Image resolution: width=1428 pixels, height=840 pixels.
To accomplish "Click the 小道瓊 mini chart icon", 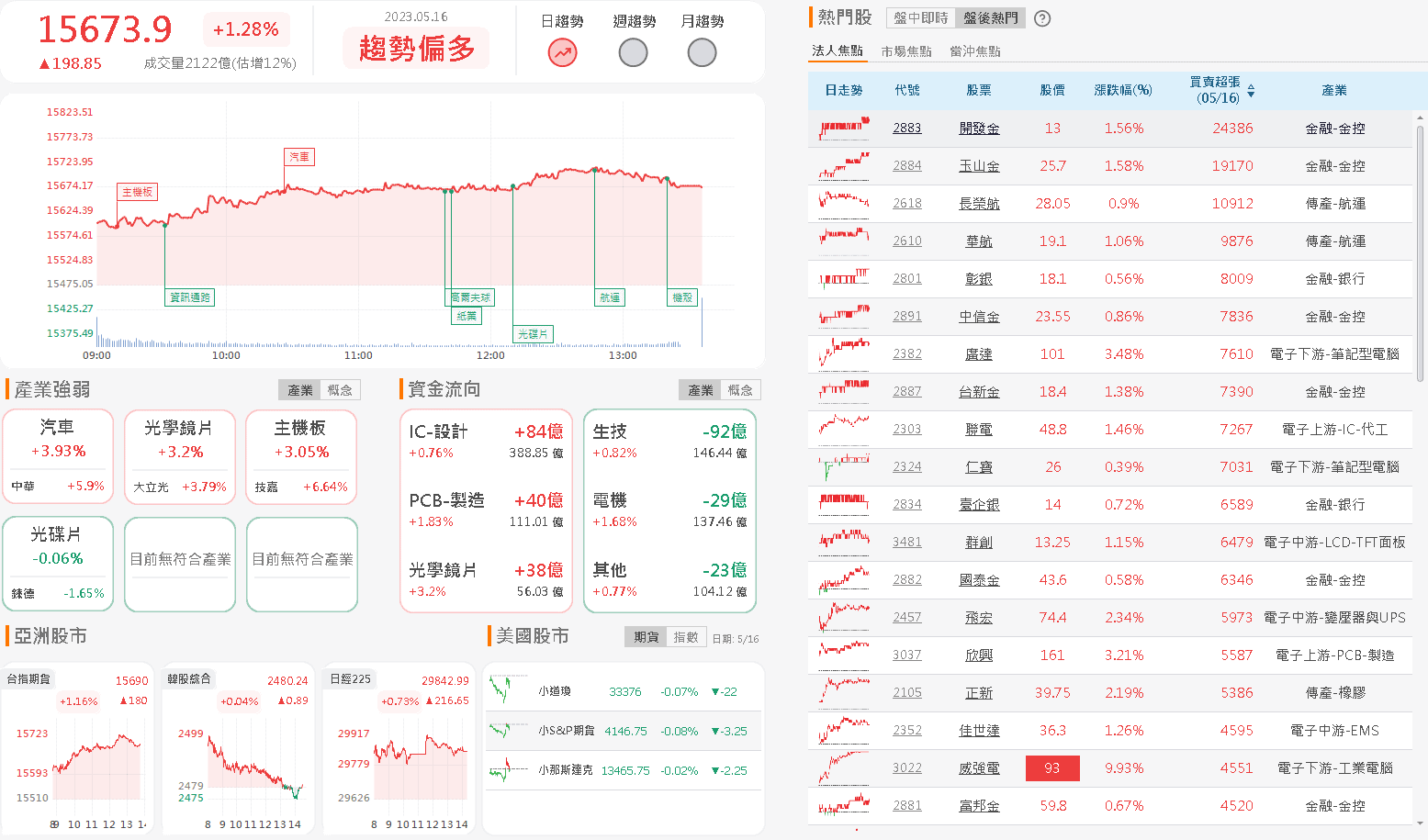I will point(509,689).
